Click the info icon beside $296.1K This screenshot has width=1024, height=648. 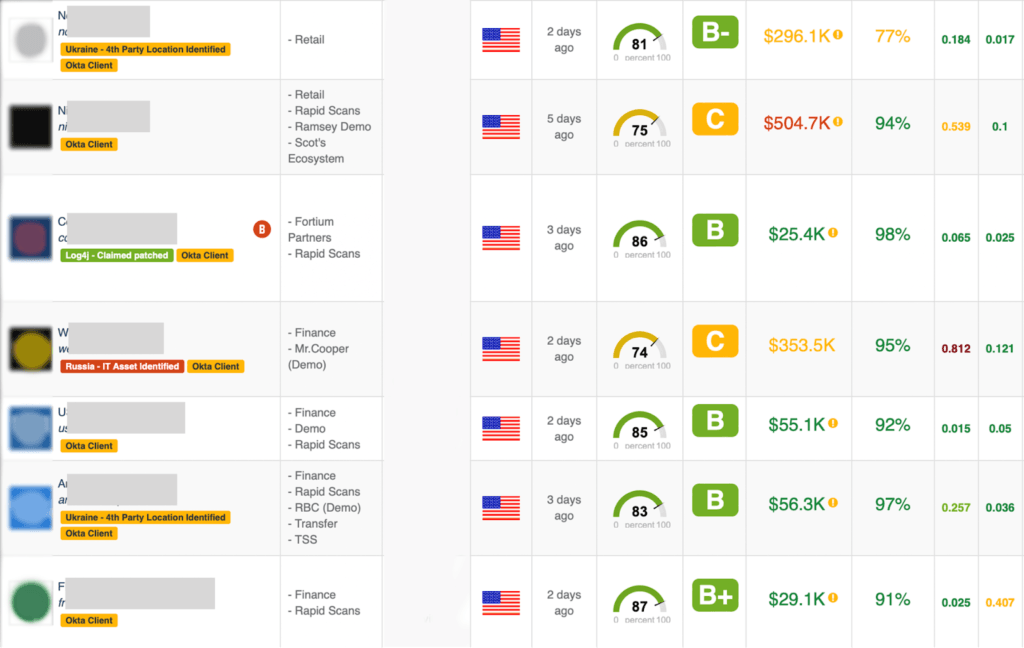point(838,35)
